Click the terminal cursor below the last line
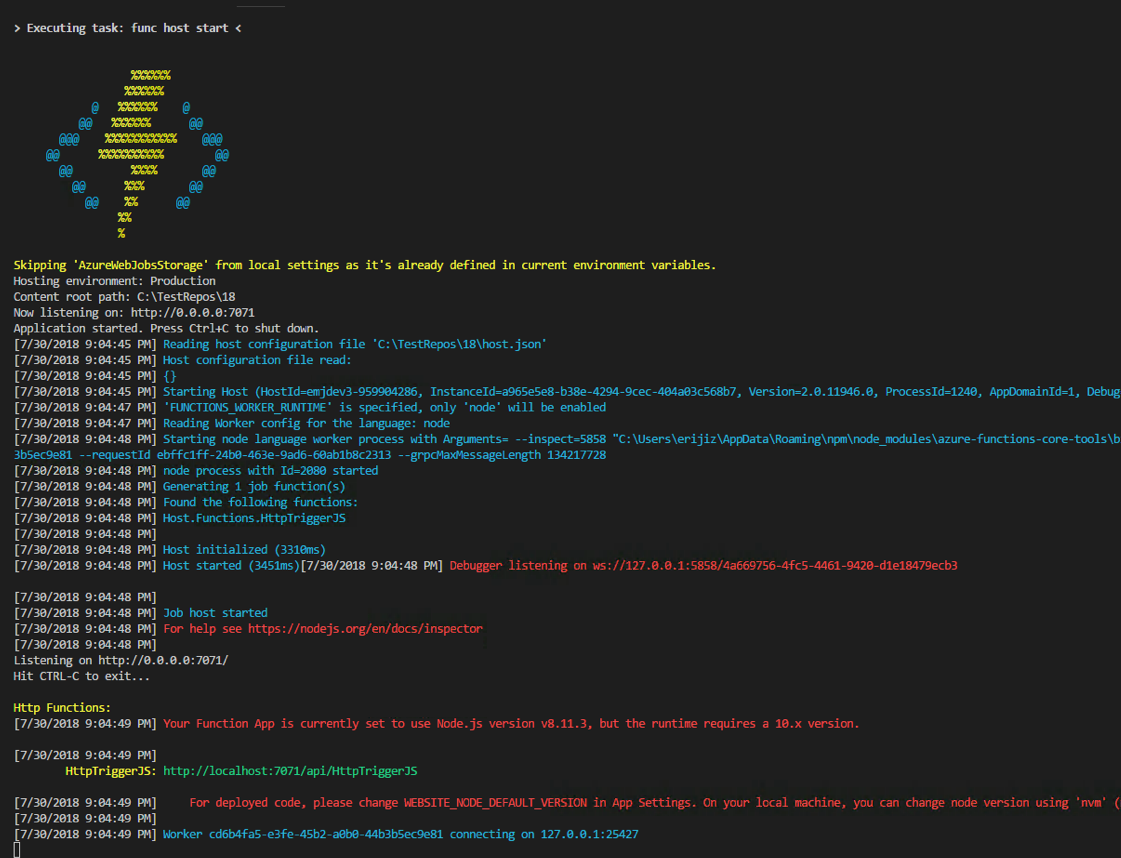This screenshot has width=1121, height=858. (16, 849)
